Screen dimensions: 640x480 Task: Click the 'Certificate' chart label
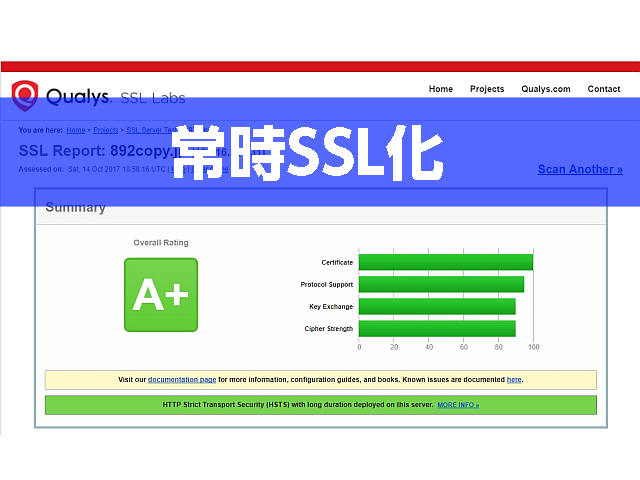tap(337, 262)
